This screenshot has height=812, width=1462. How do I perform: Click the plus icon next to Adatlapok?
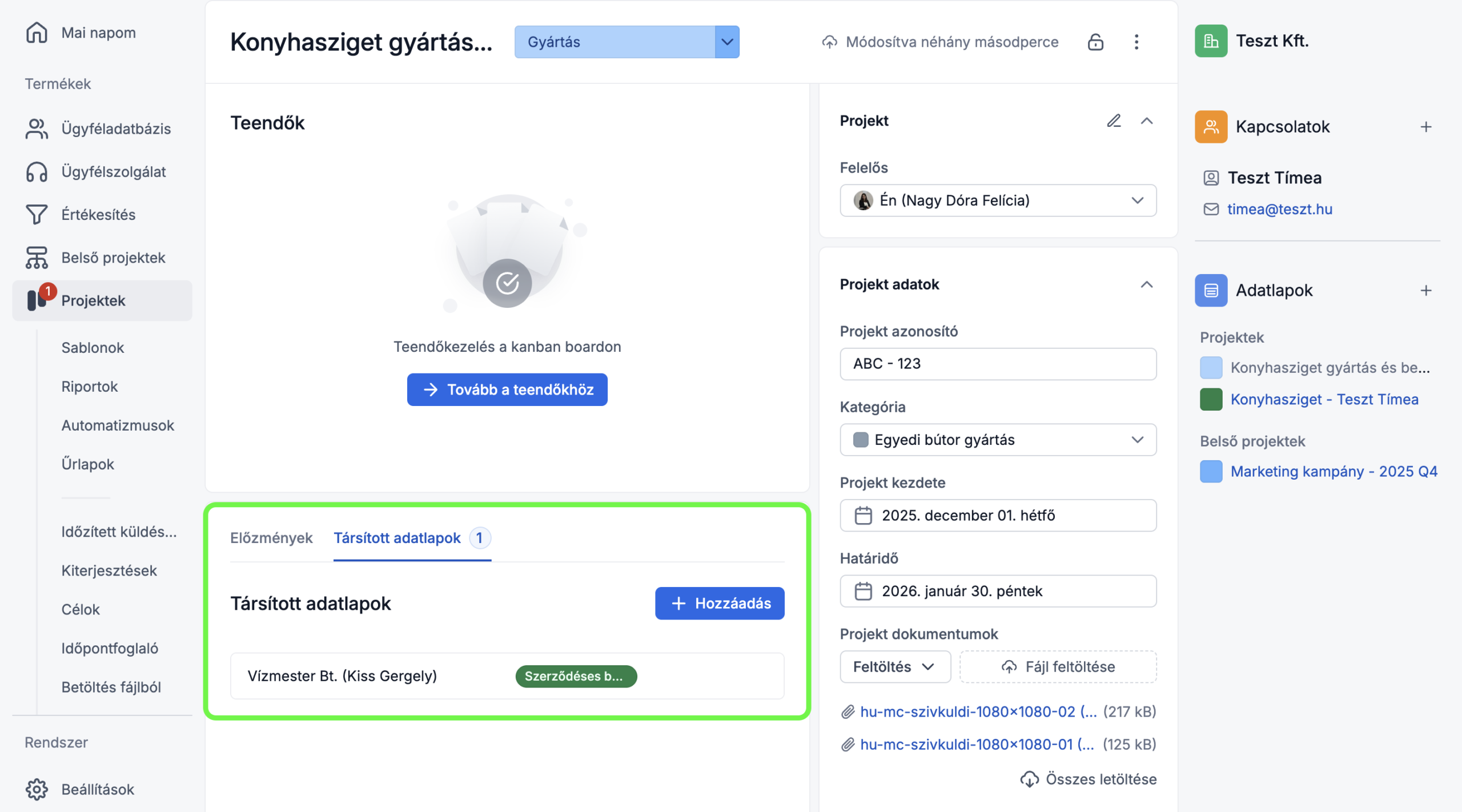1426,291
